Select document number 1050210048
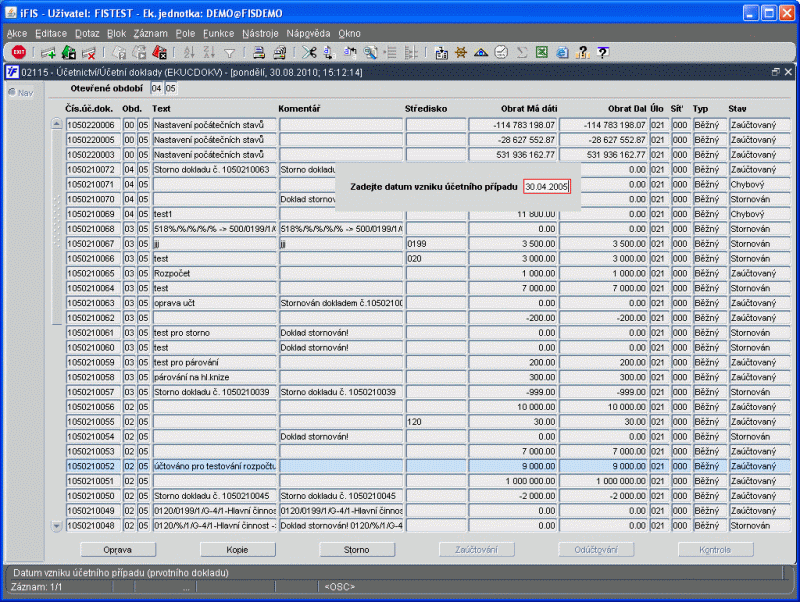 [93, 525]
